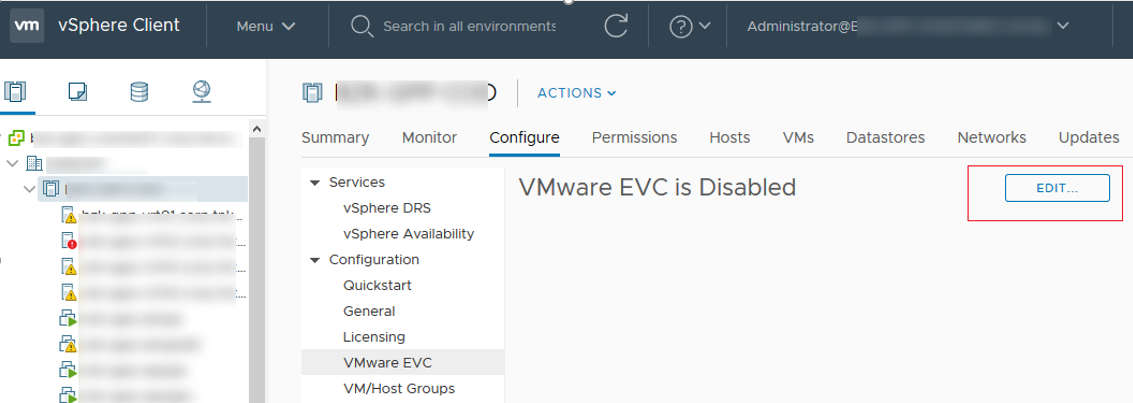Switch to the Datastores tab

coord(886,137)
